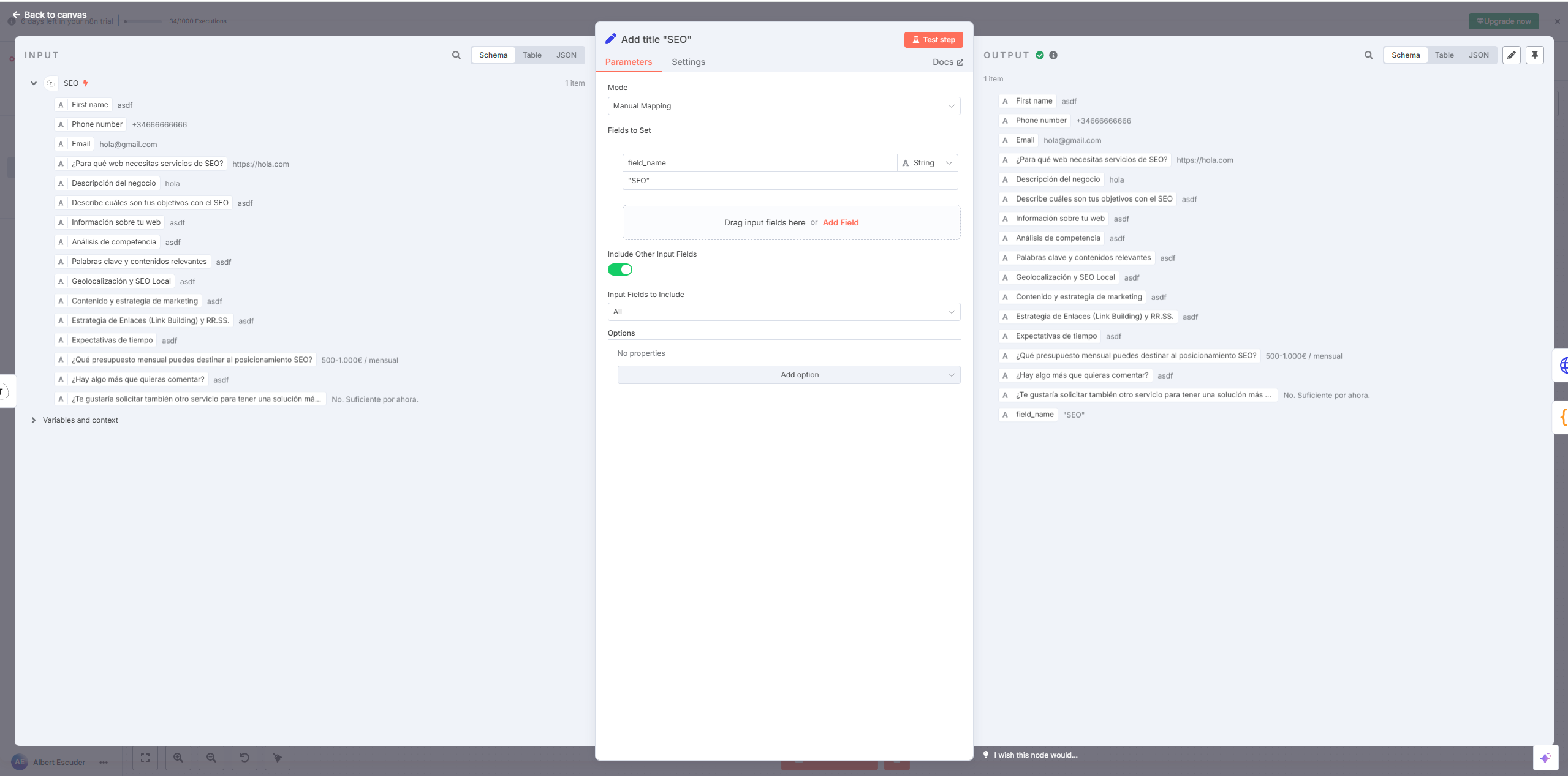Image resolution: width=1568 pixels, height=776 pixels.
Task: Open search in the INPUT panel
Action: [456, 55]
